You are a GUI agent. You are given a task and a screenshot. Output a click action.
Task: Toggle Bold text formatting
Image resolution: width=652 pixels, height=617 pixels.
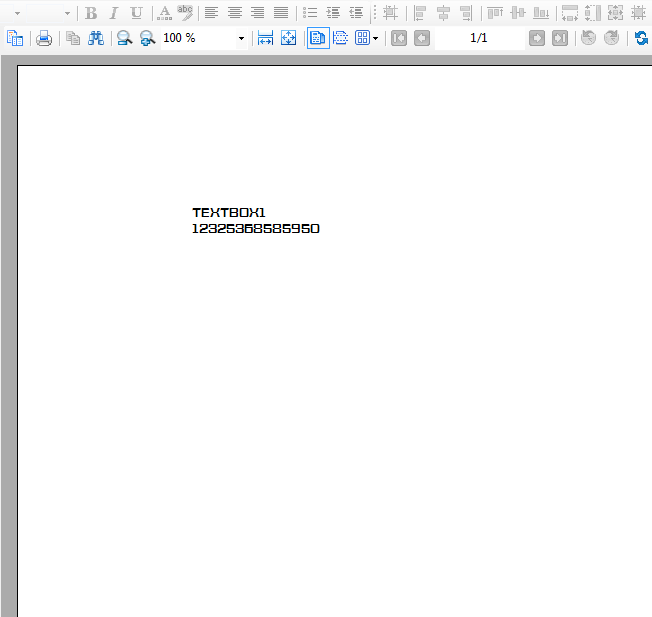[91, 13]
